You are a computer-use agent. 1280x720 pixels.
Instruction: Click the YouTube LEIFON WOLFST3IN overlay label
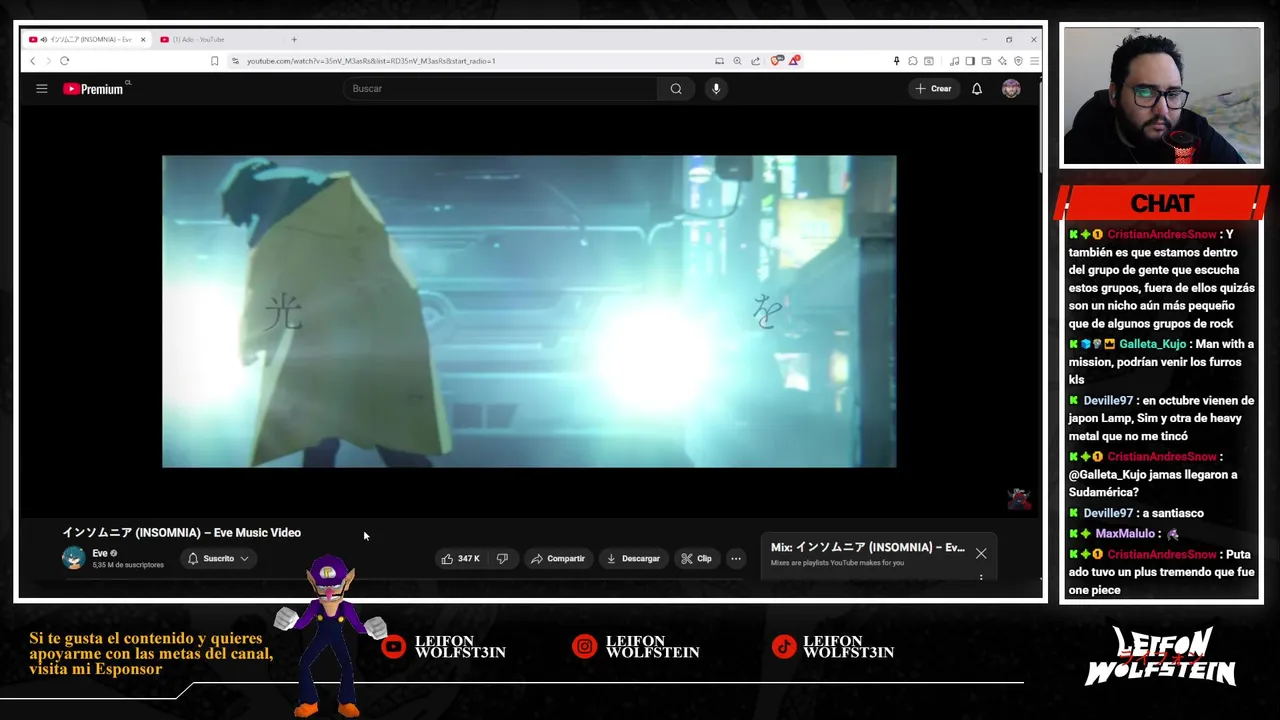pos(460,647)
